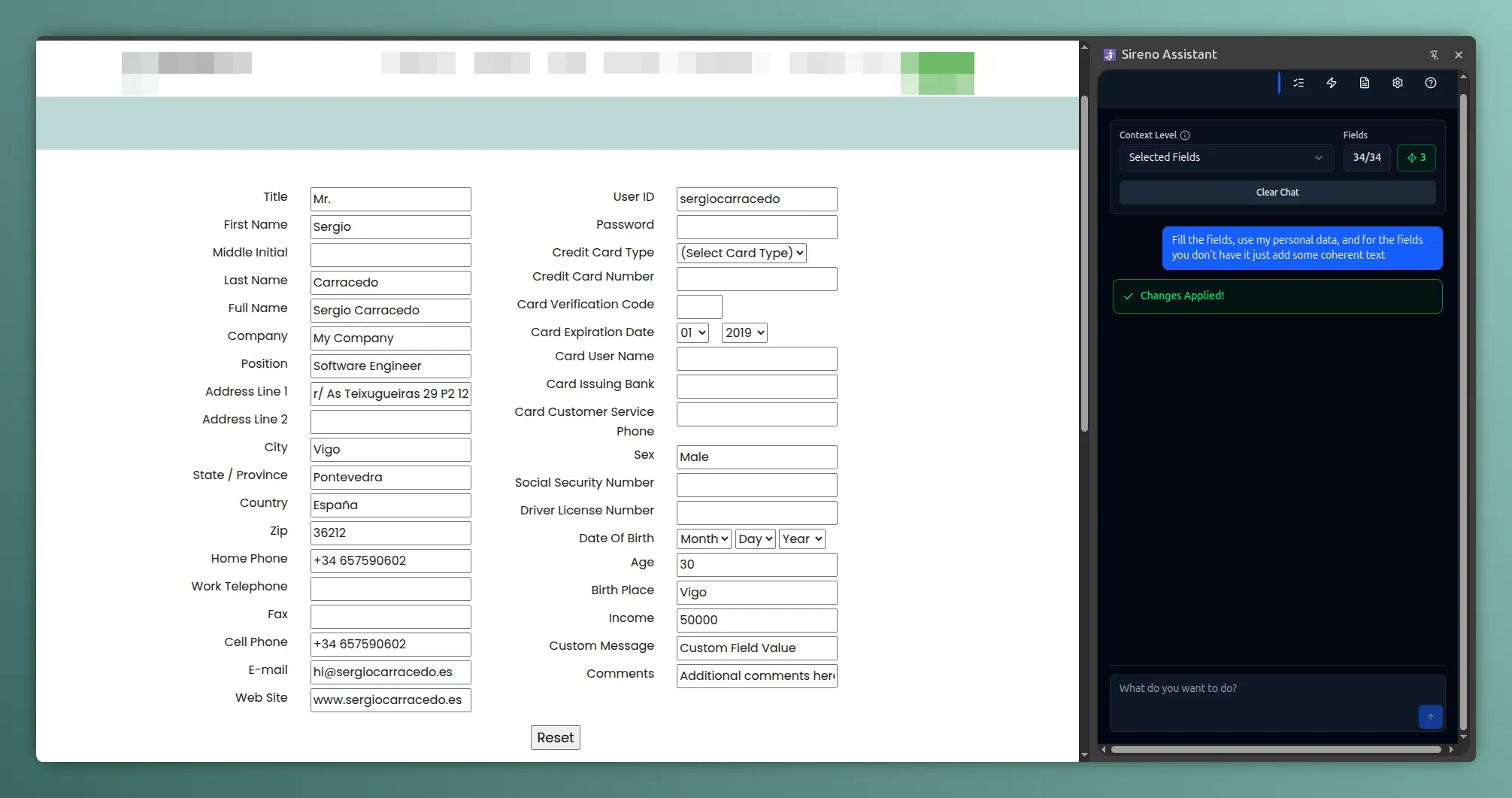Click the 34/34 fields counter
1512x798 pixels.
1367,158
